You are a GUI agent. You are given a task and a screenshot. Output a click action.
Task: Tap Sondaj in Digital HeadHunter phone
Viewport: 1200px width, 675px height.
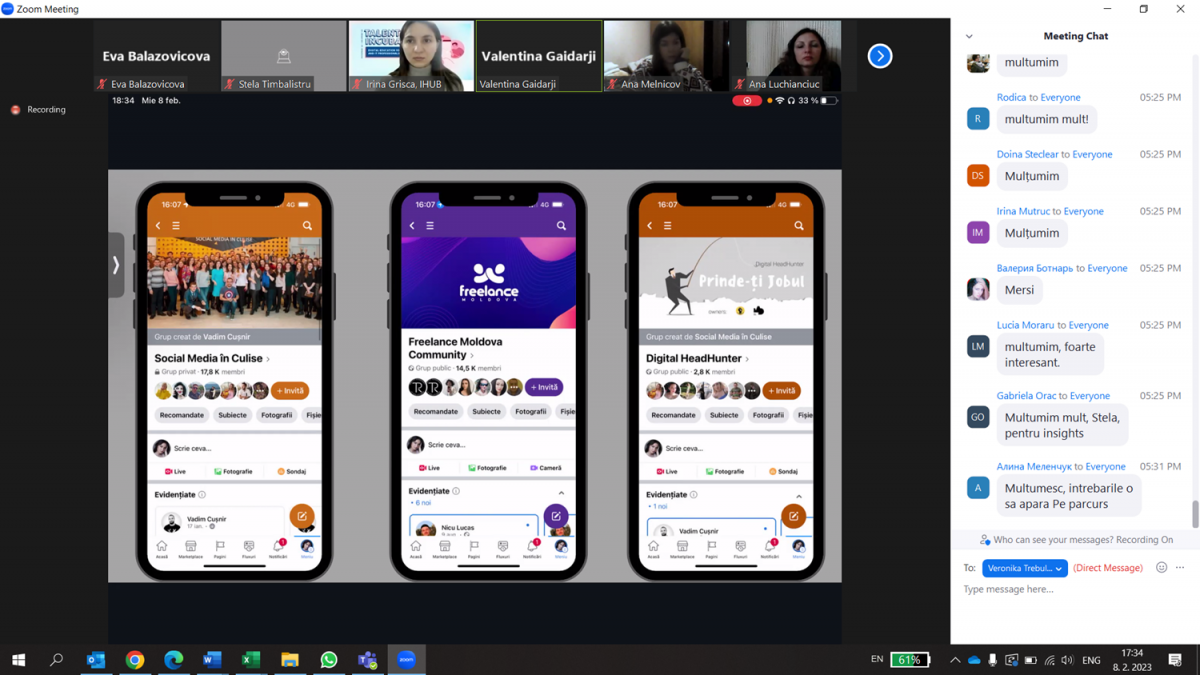[783, 471]
